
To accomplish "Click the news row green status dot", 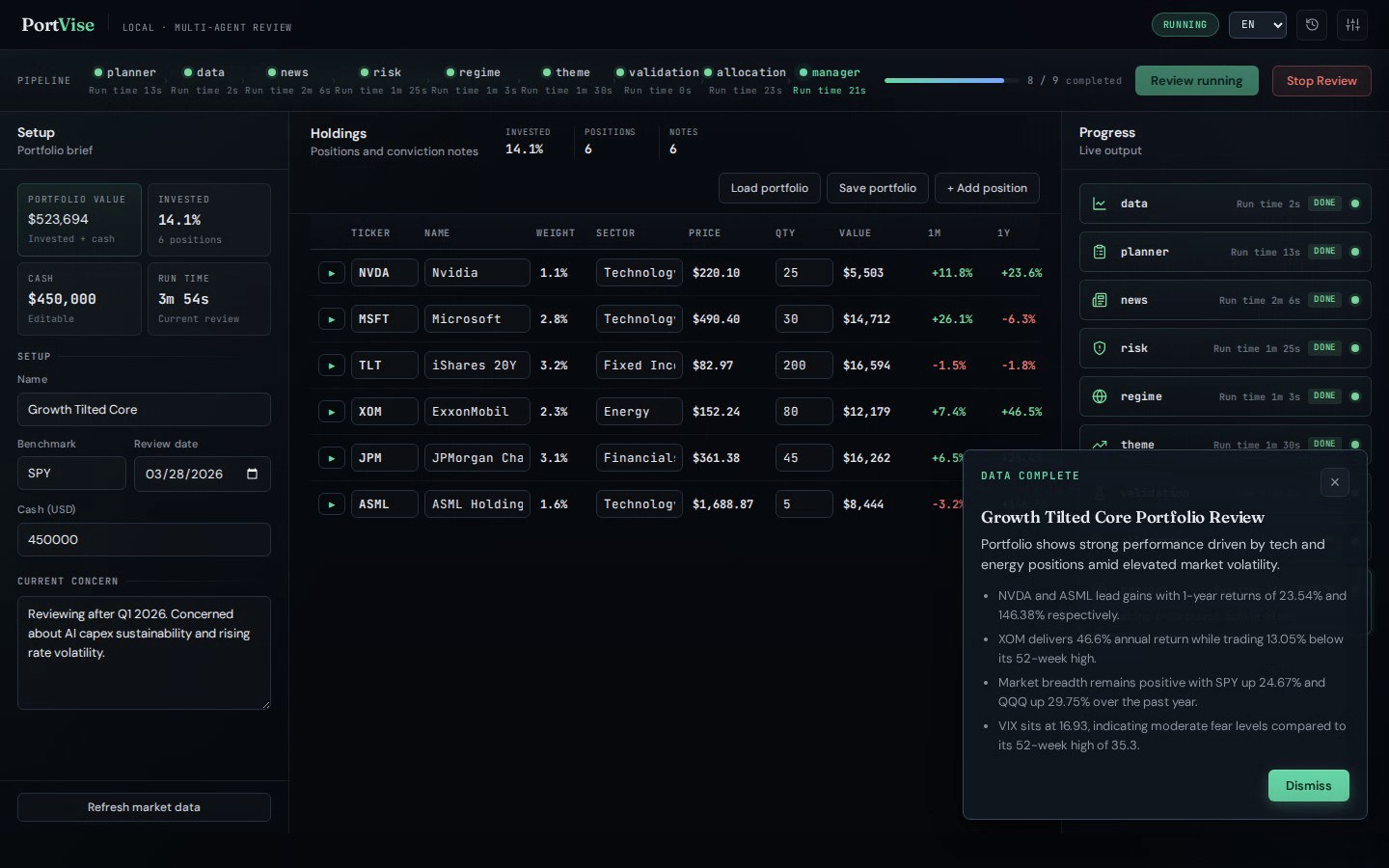I will (x=1355, y=300).
